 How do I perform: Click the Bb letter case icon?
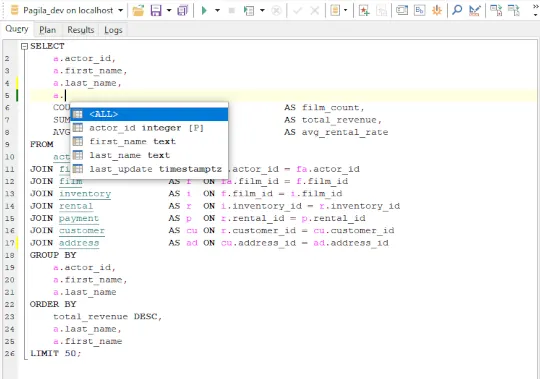419,11
